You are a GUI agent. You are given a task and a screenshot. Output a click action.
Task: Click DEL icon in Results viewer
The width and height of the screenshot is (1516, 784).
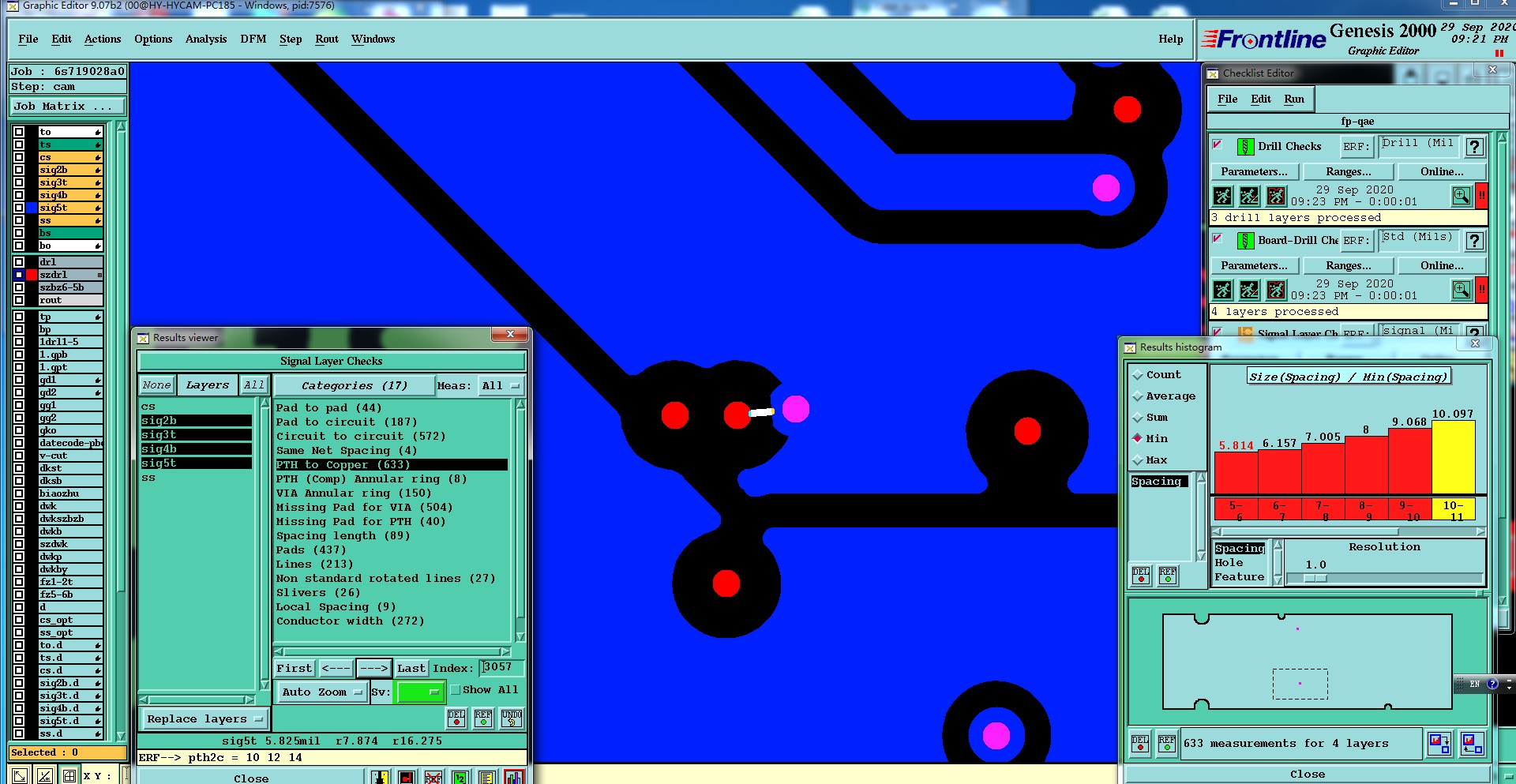[456, 718]
